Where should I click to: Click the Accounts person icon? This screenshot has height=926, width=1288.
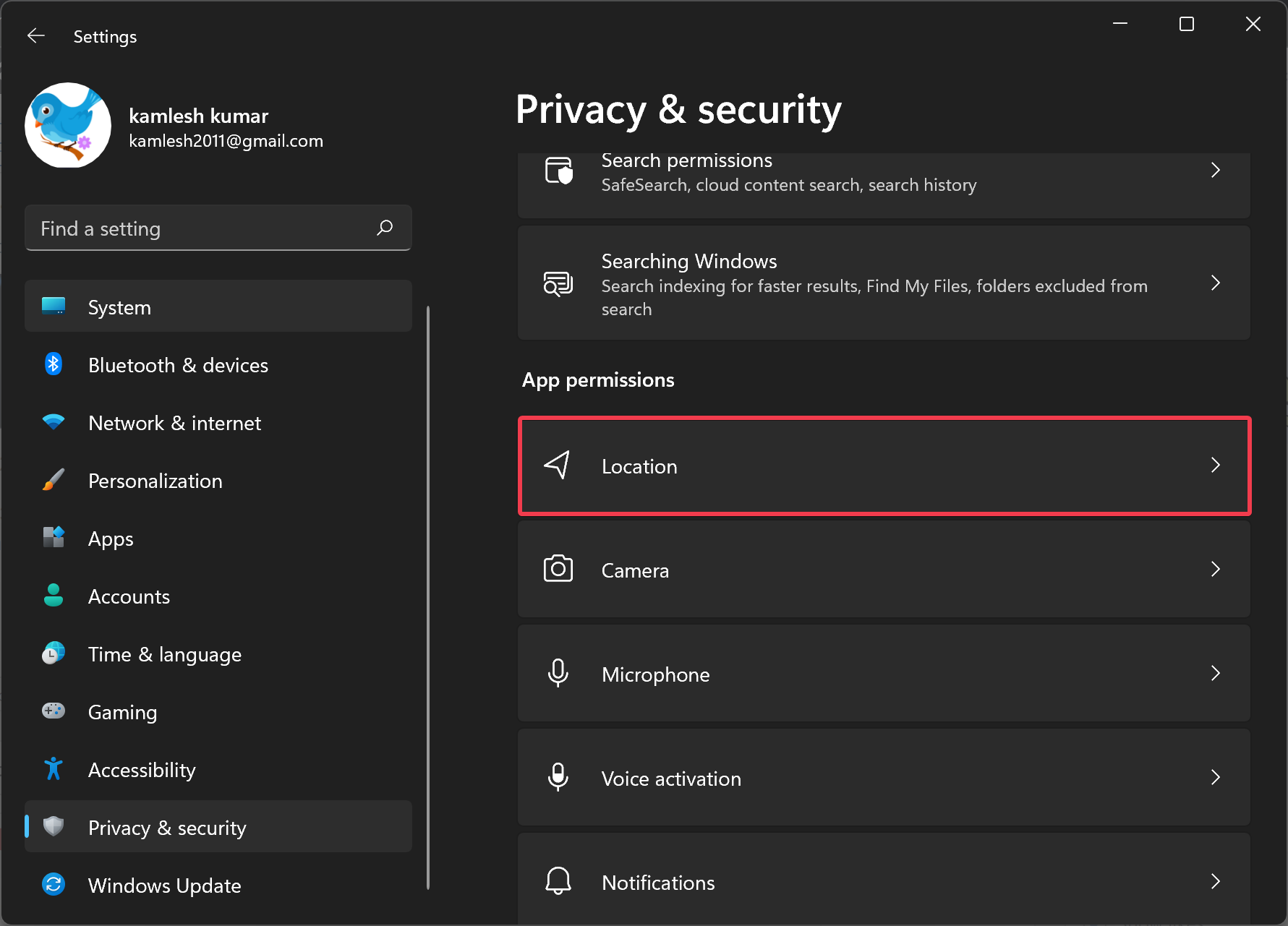[54, 595]
